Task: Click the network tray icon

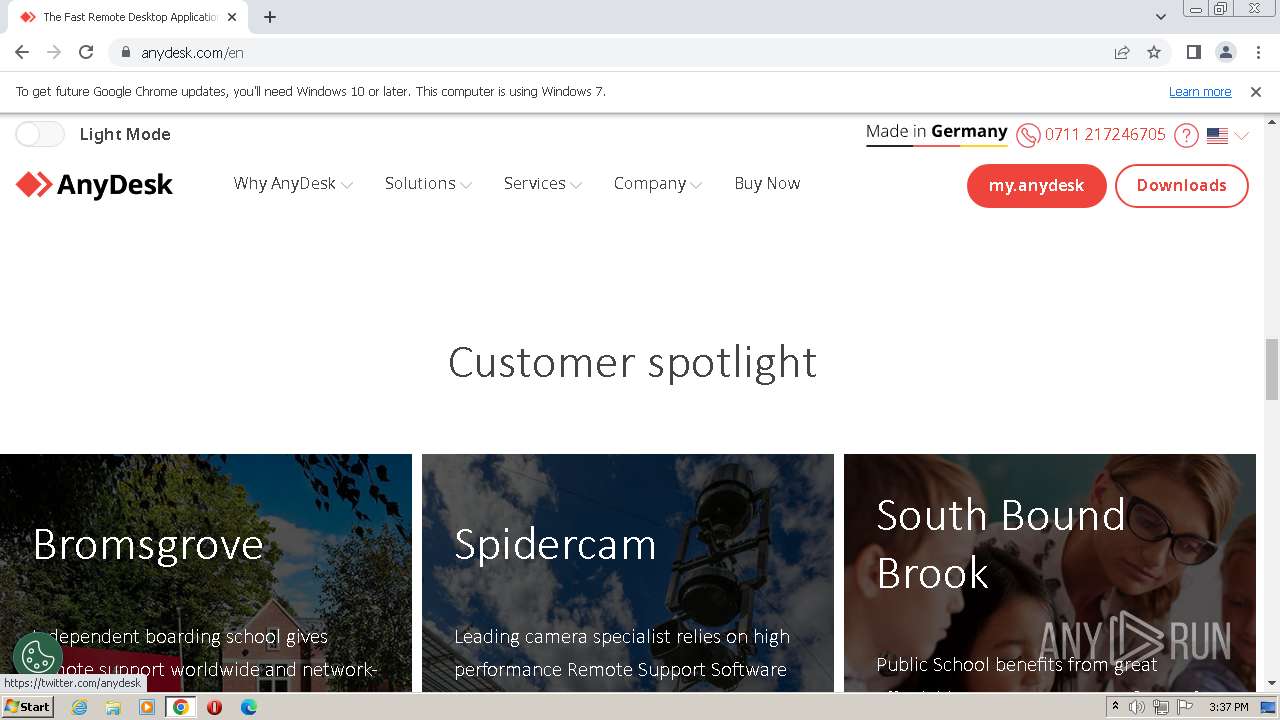Action: point(1161,707)
